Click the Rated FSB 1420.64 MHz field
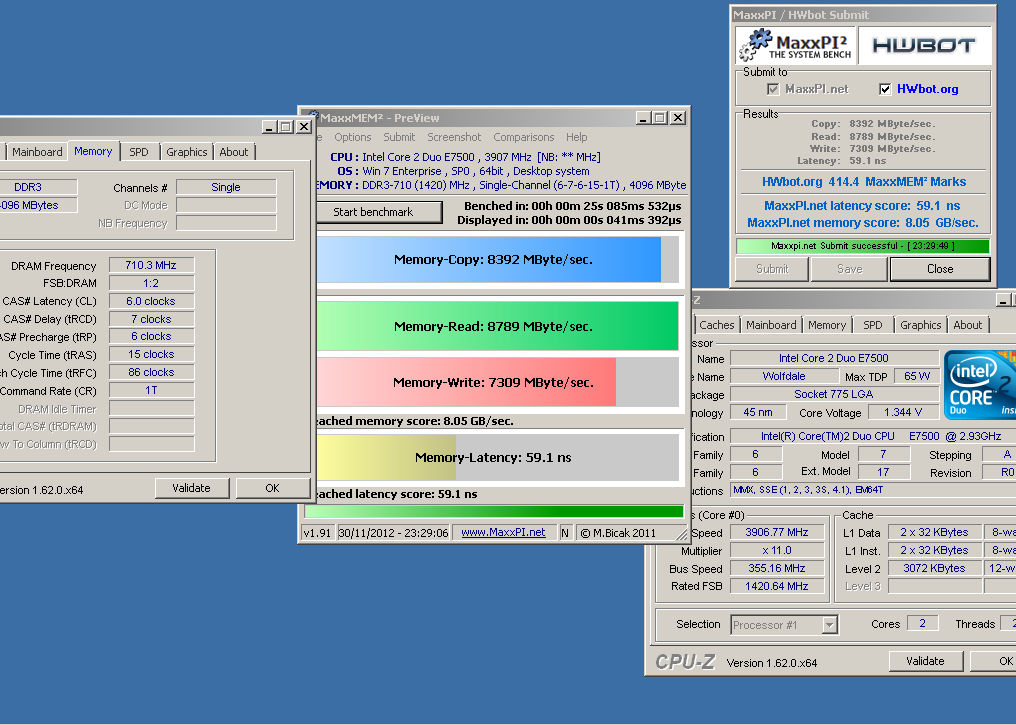Viewport: 1016px width, 725px height. click(777, 586)
